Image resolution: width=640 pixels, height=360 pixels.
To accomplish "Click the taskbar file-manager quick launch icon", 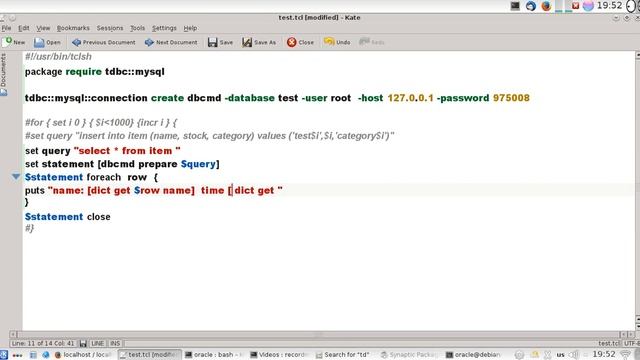I will [33, 355].
